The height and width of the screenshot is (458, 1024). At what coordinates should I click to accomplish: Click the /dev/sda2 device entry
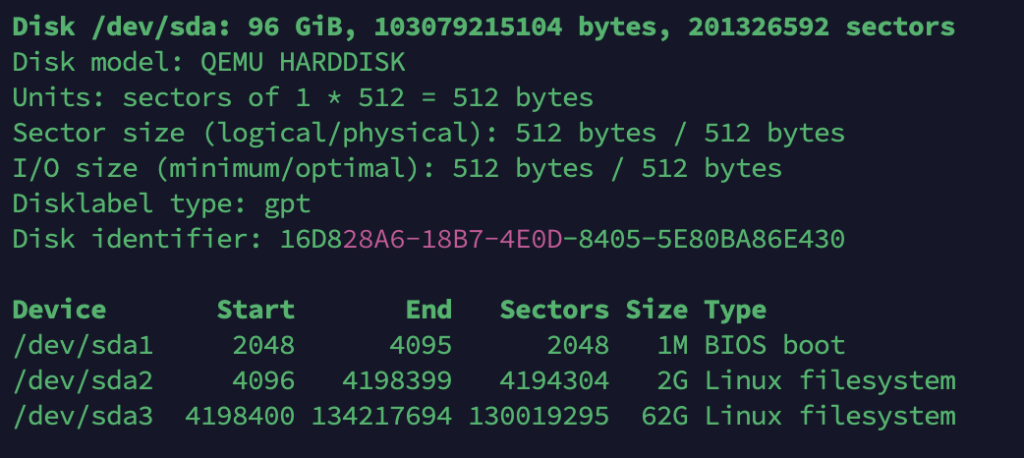pyautogui.click(x=82, y=381)
